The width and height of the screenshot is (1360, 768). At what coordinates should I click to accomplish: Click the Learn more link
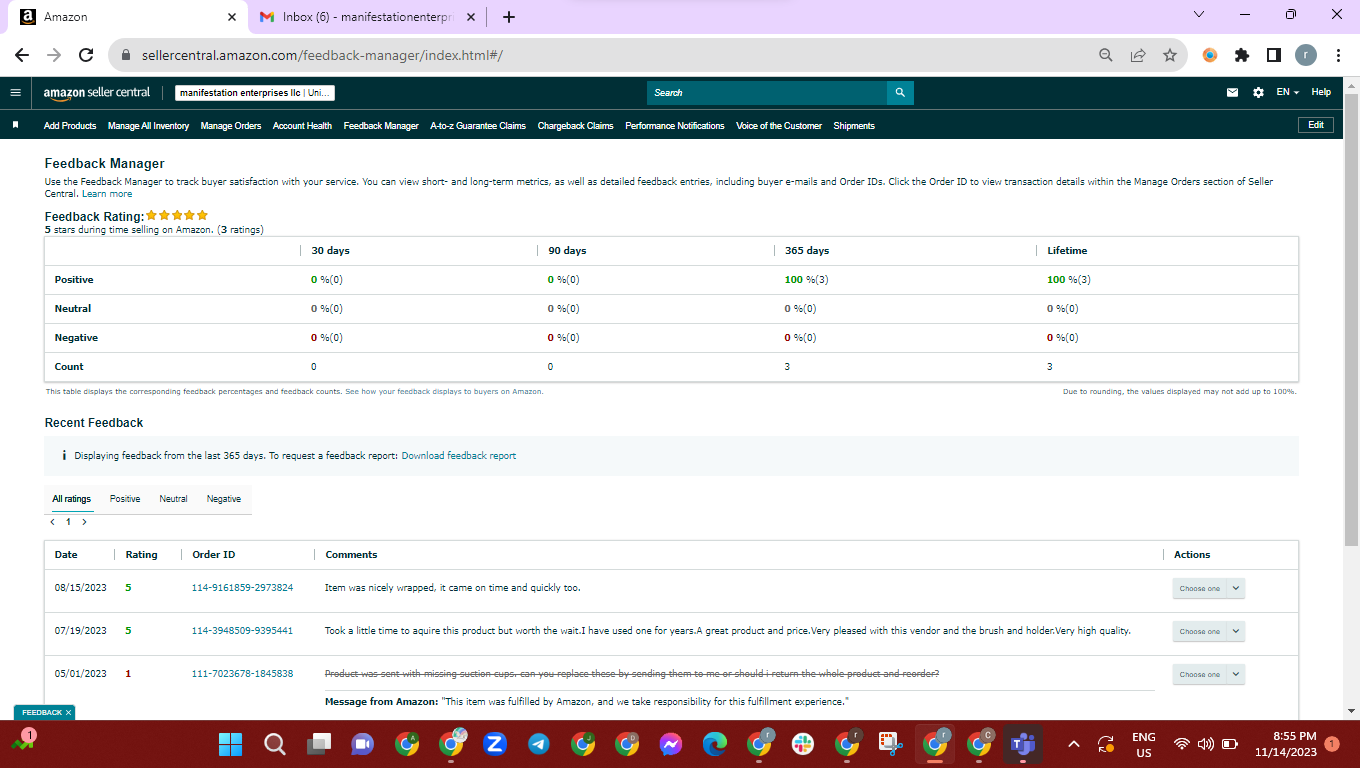[x=107, y=194]
